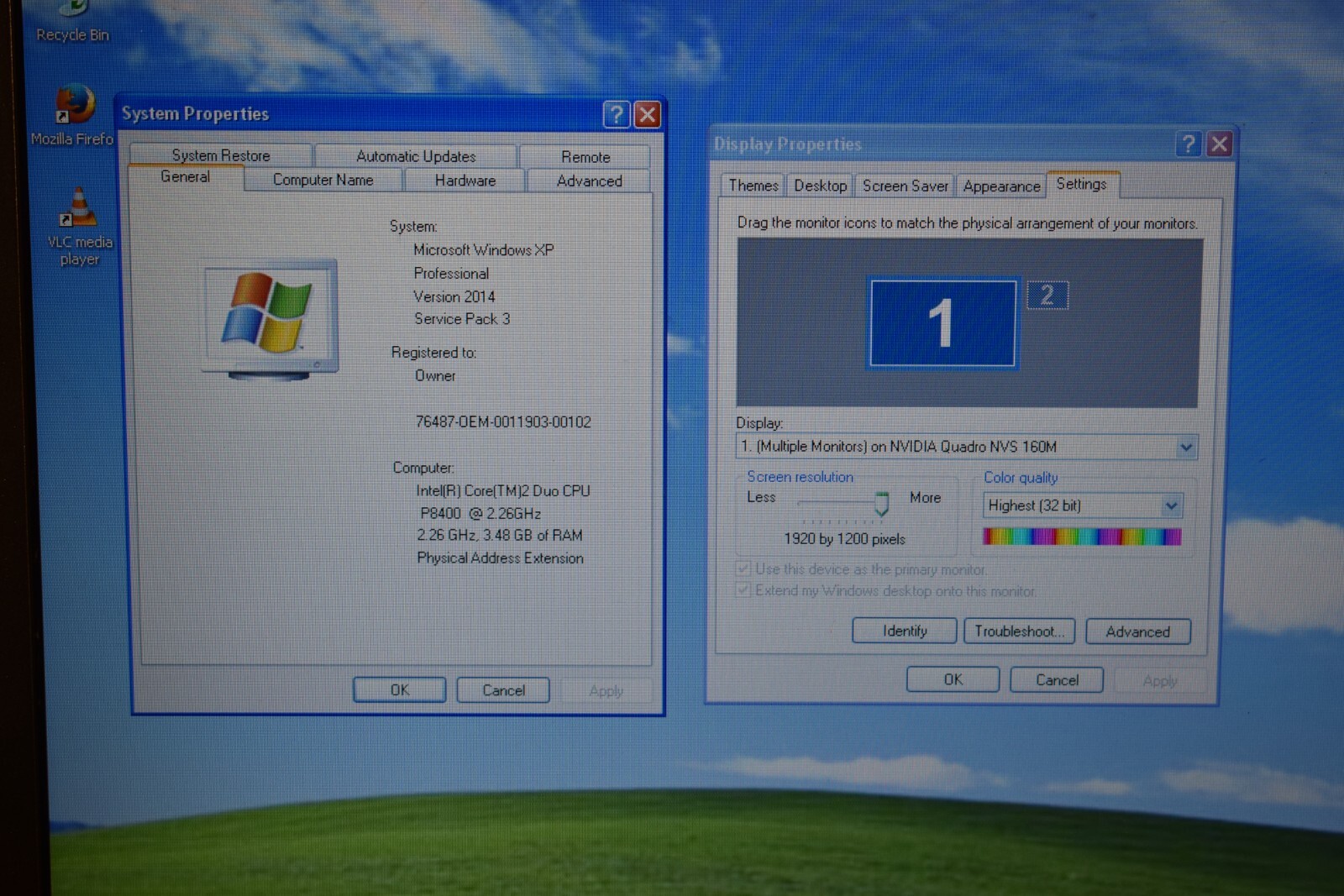1344x896 pixels.
Task: Click the 'Service Pack 3' text
Action: (462, 319)
